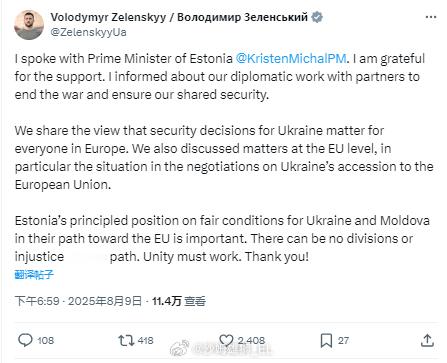Viewport: 447px width, 363px height.
Task: Click the 2,408 likes count
Action: tap(251, 340)
